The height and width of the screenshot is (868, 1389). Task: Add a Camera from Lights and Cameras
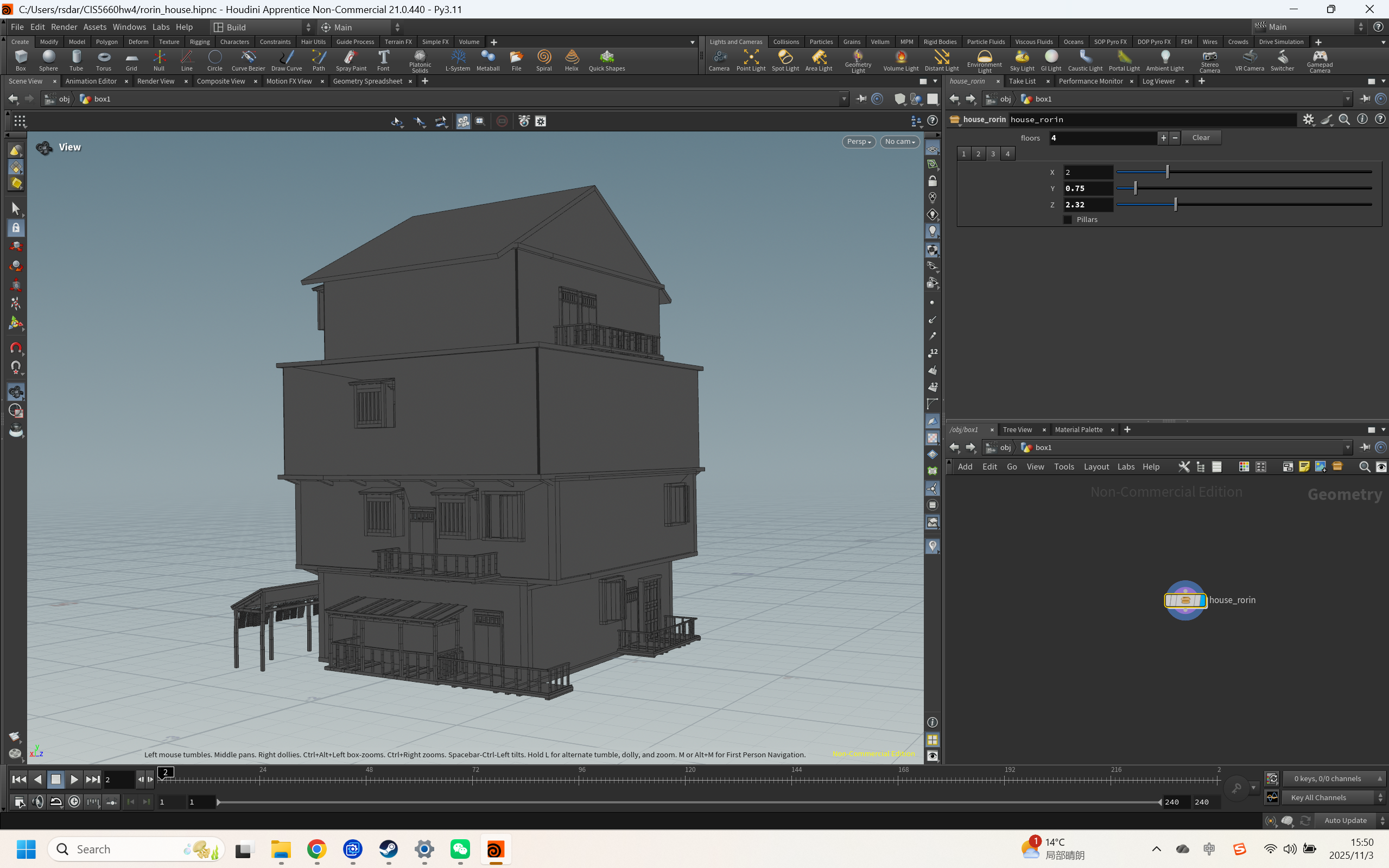click(719, 60)
